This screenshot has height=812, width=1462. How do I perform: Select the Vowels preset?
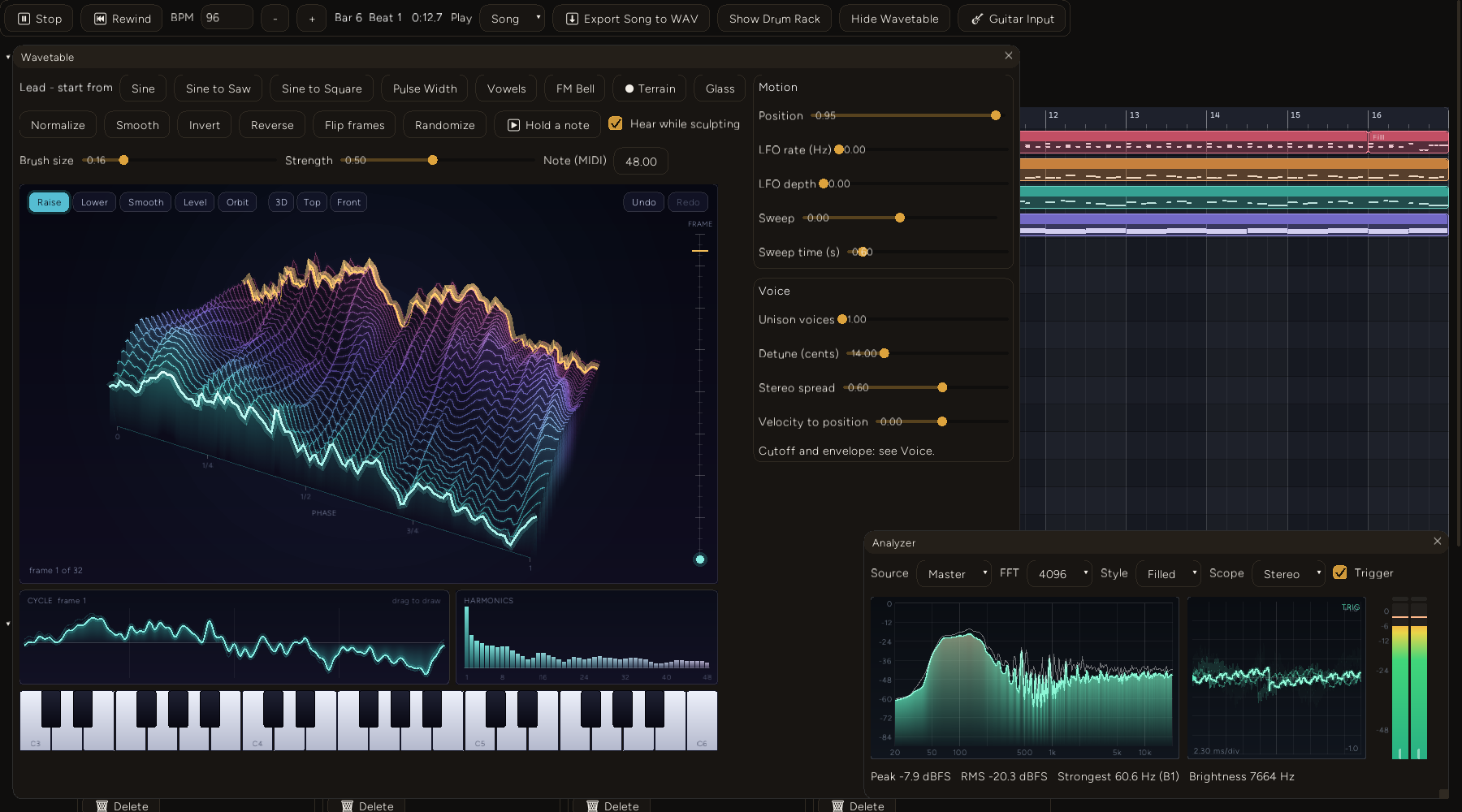(506, 89)
